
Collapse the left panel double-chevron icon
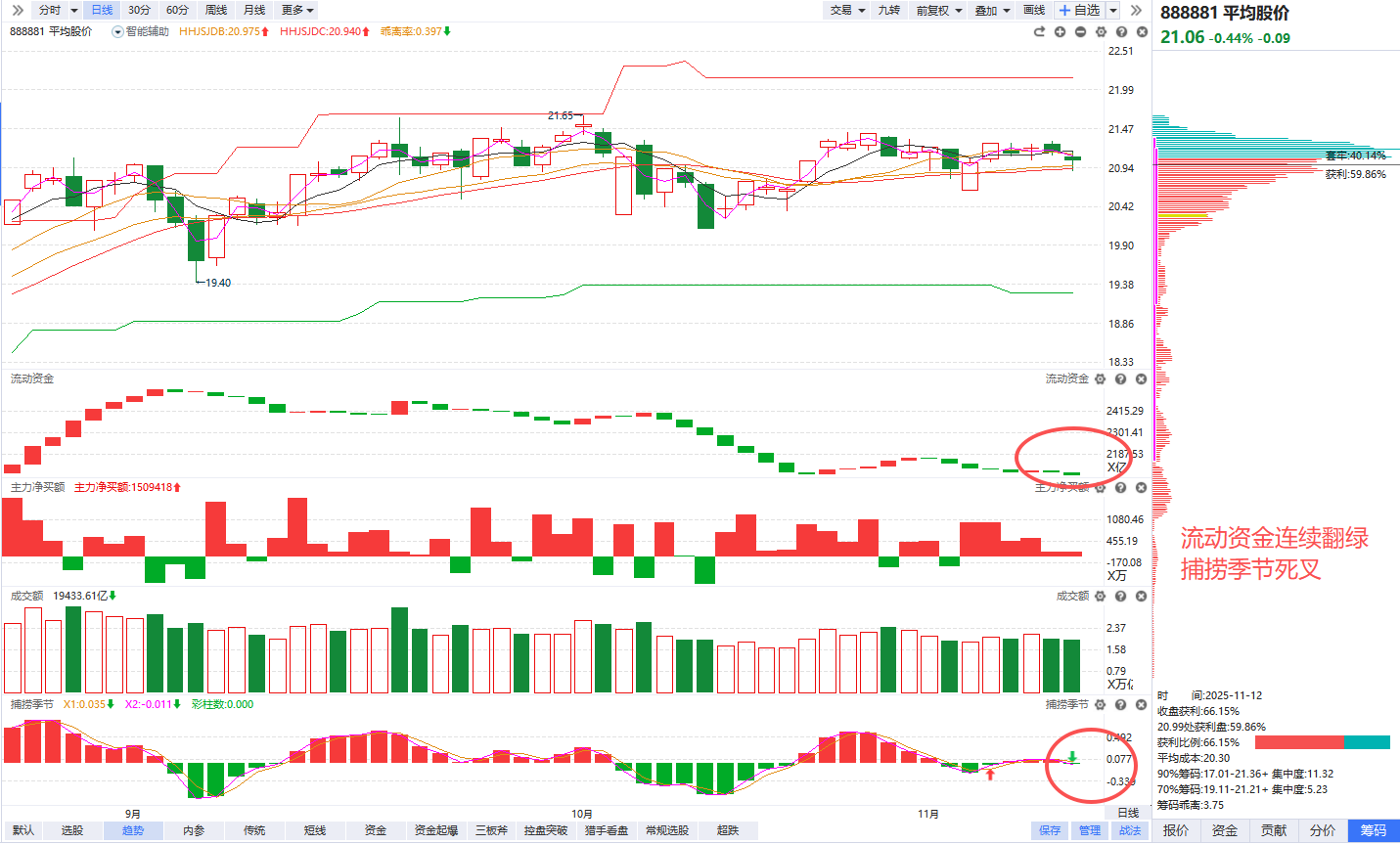(x=18, y=10)
